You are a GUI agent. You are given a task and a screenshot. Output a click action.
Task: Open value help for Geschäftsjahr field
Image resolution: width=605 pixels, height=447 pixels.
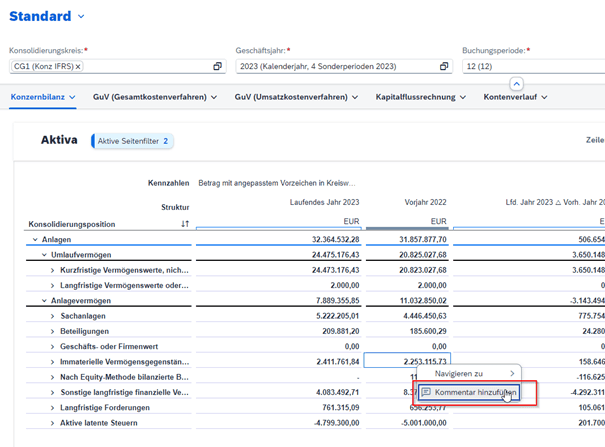[x=444, y=66]
